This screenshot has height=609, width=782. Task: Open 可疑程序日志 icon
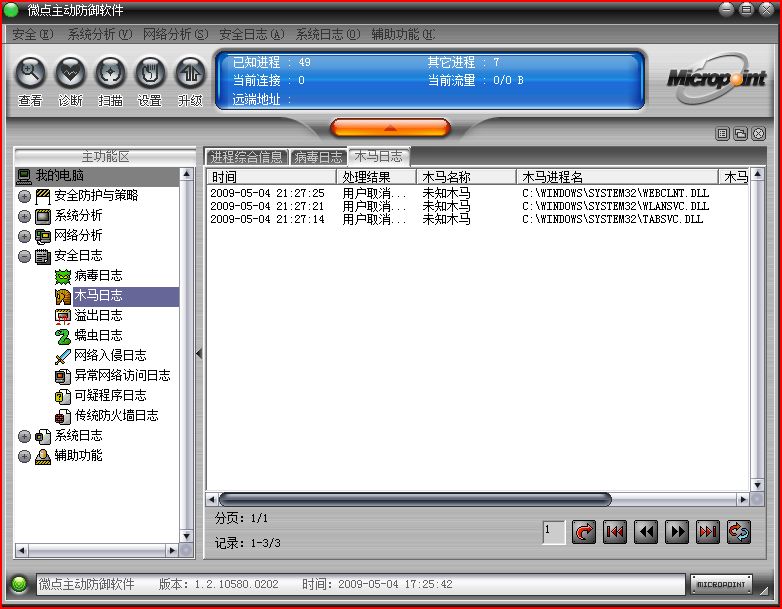click(63, 396)
